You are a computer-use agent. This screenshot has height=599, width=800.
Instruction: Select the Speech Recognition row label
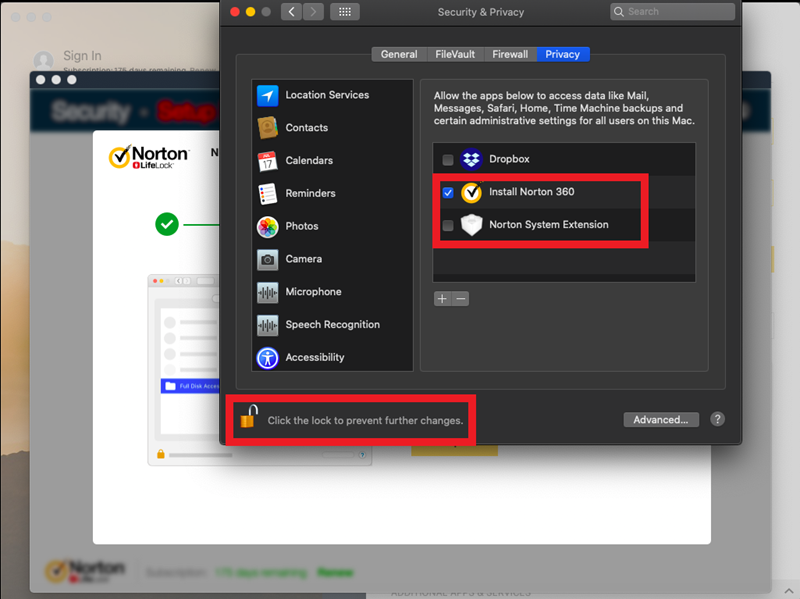click(333, 325)
